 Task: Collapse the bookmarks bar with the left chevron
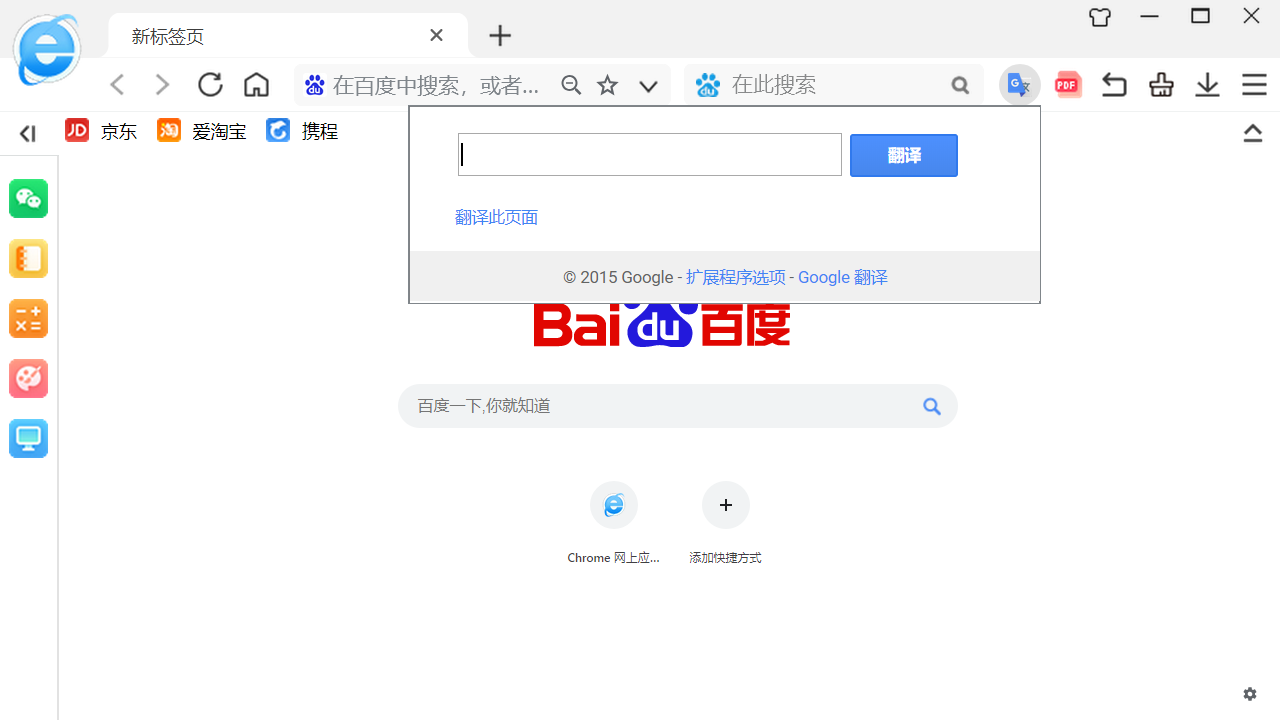coord(26,133)
